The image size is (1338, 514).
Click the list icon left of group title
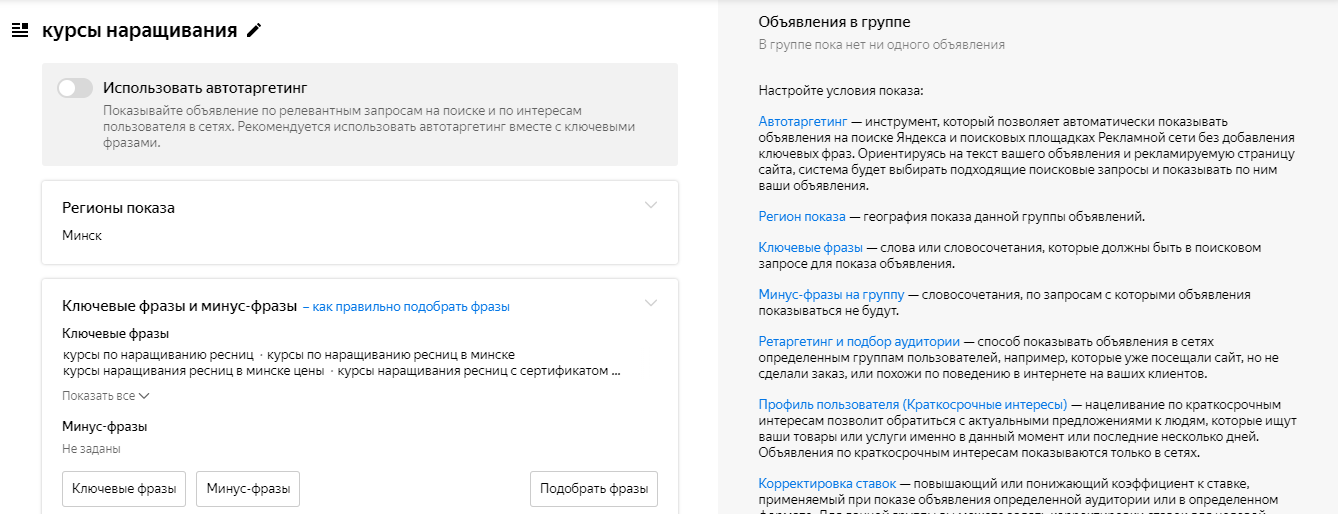(19, 30)
